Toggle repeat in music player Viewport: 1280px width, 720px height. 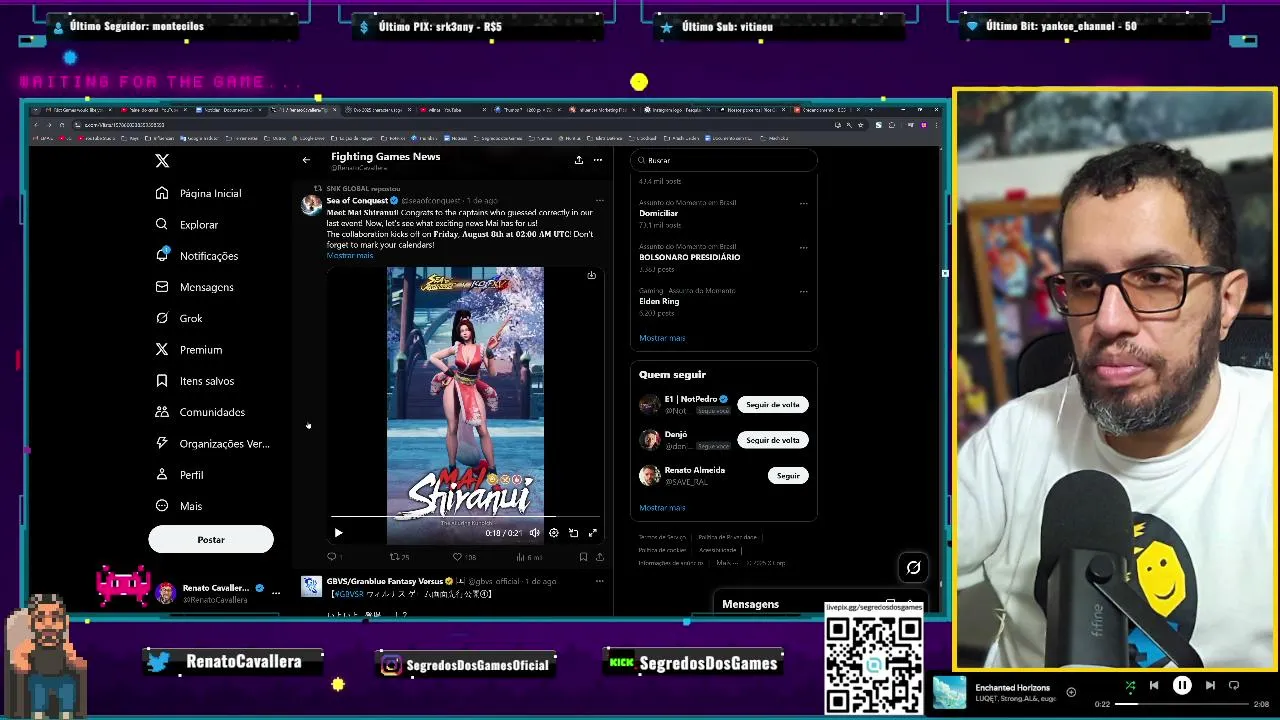(1234, 686)
